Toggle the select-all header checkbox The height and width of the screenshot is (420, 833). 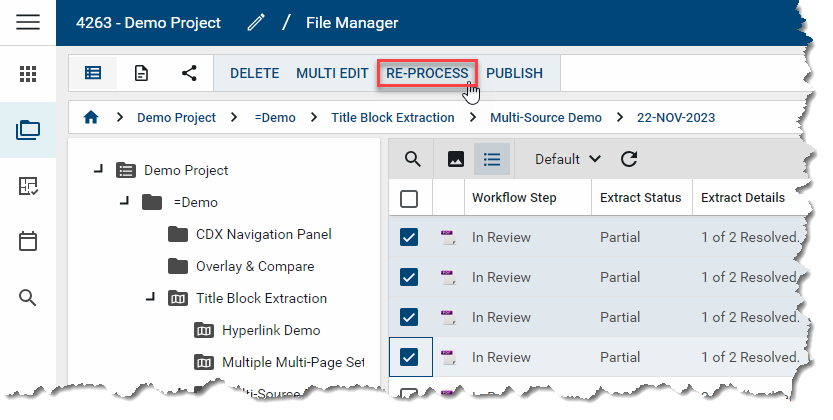(x=409, y=198)
